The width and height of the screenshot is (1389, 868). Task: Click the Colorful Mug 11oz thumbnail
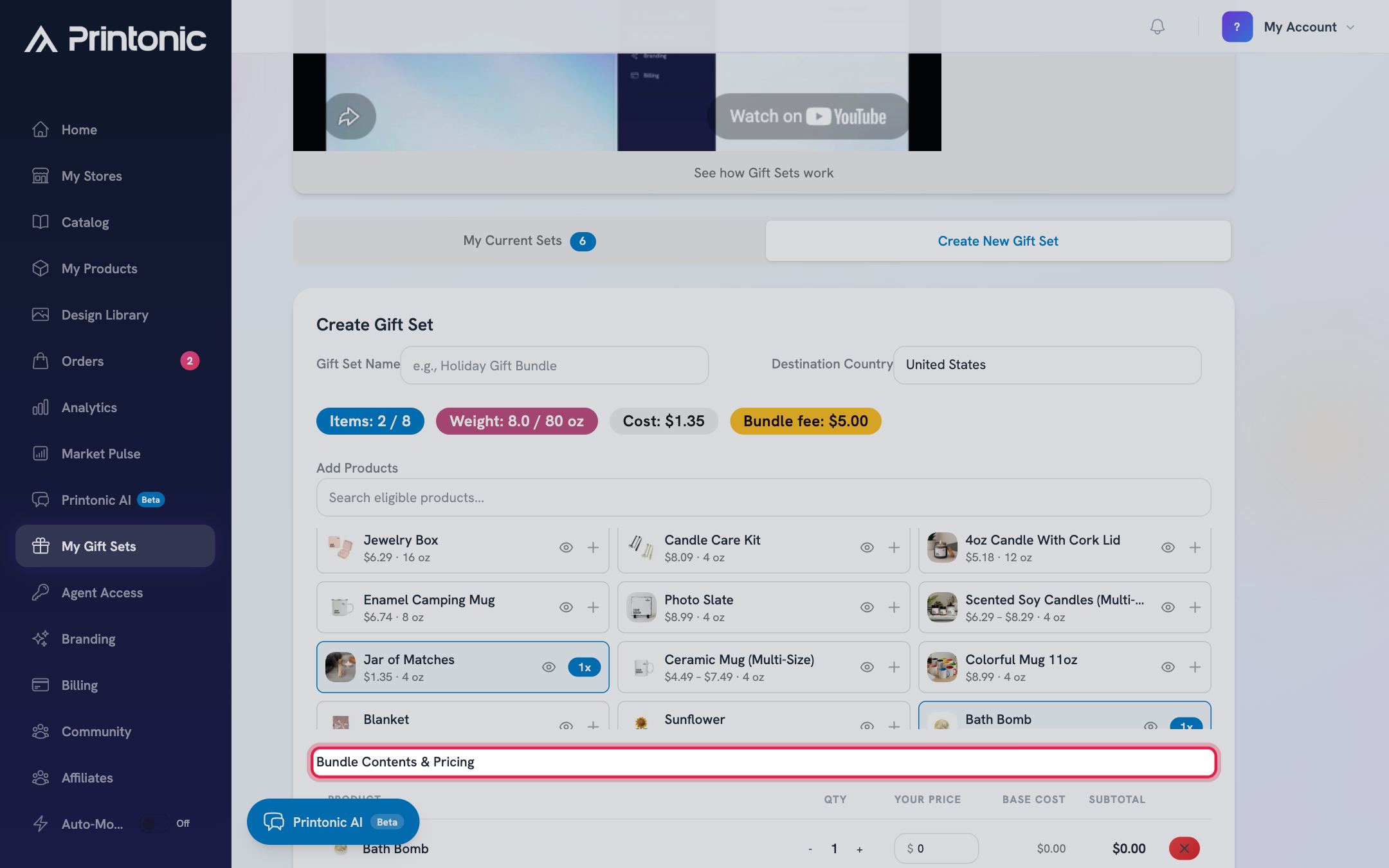[942, 667]
